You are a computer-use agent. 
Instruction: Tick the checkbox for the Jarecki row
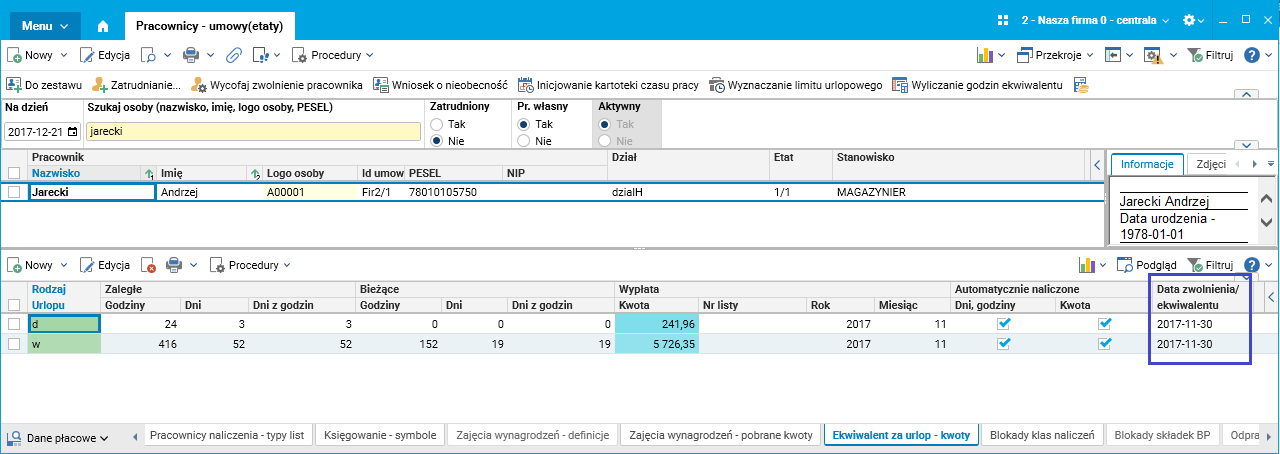coord(14,192)
